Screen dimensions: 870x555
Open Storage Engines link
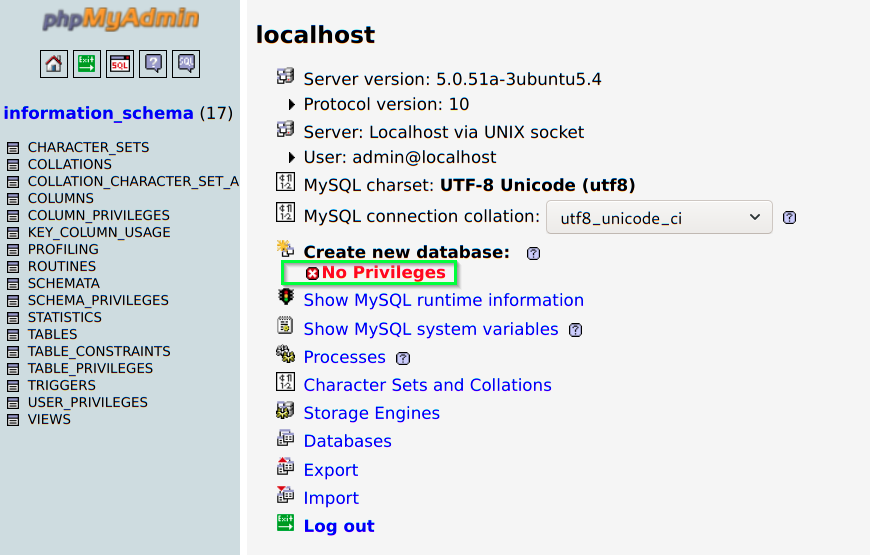372,413
